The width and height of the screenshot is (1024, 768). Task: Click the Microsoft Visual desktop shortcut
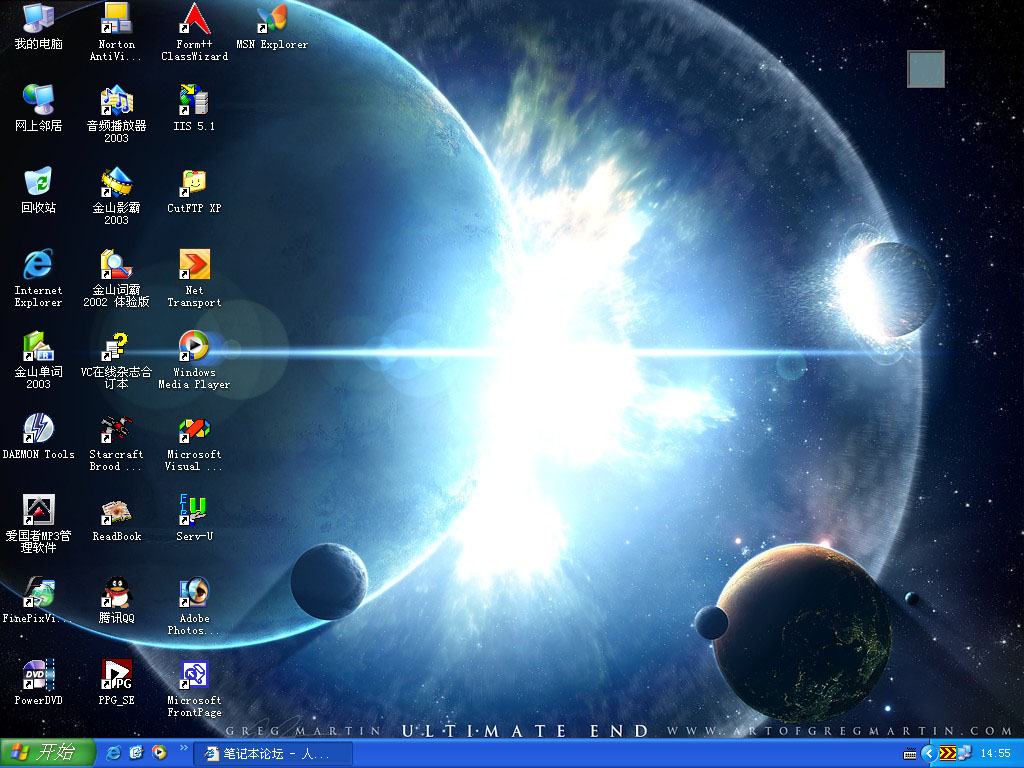point(194,442)
